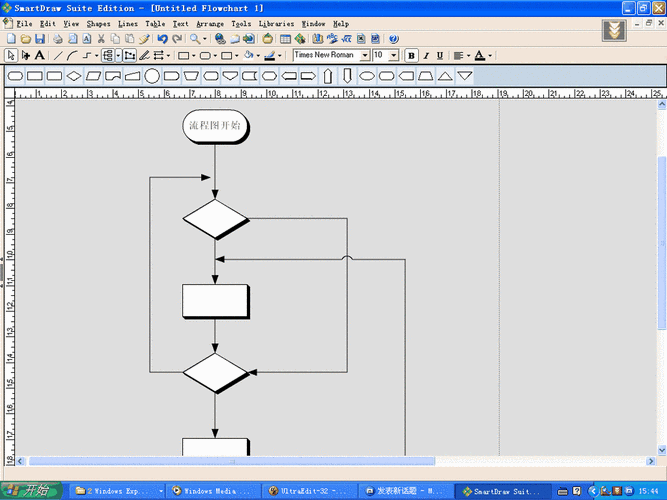Select the straight line drawing tool

[58, 56]
